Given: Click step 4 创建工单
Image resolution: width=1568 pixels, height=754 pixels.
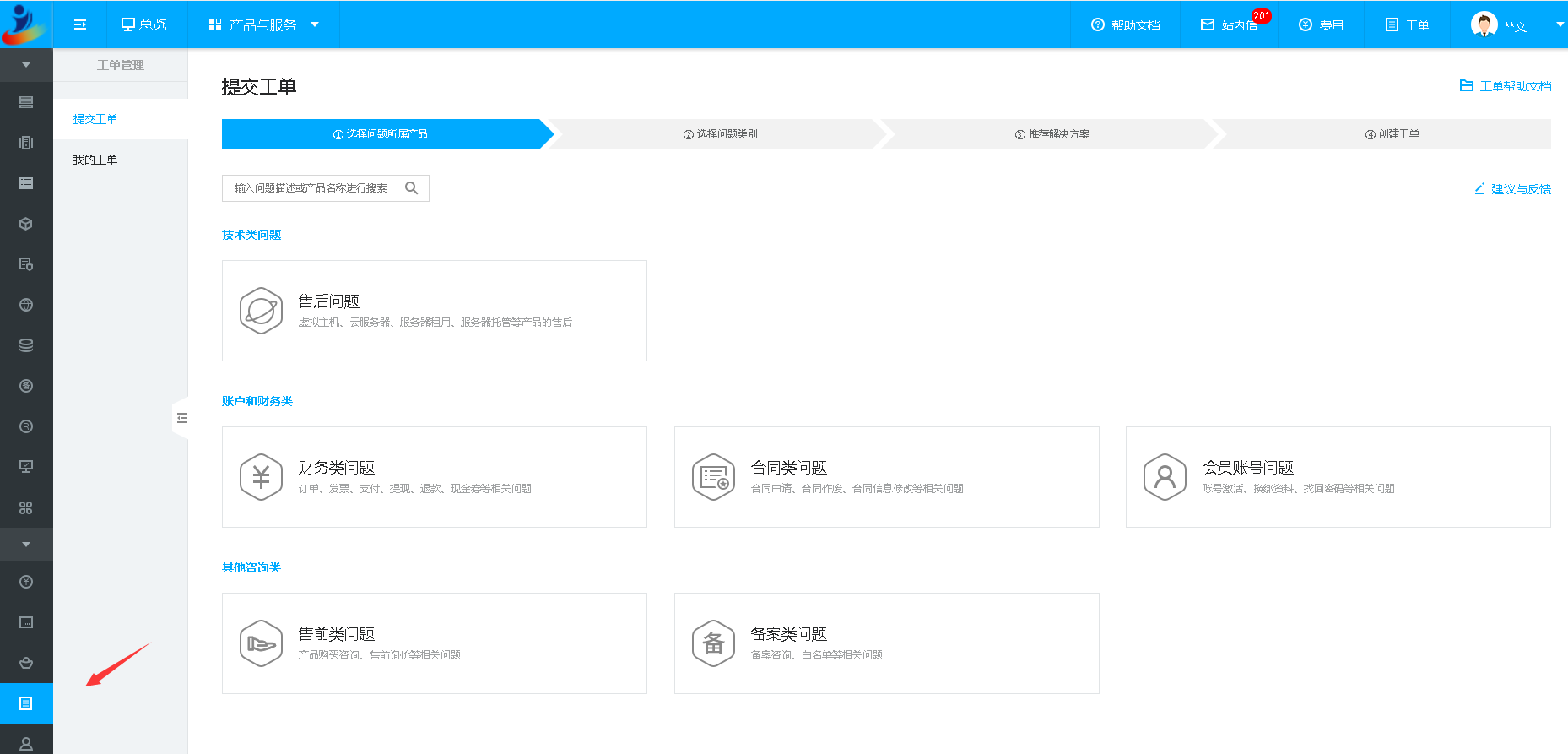Looking at the screenshot, I should point(1392,134).
